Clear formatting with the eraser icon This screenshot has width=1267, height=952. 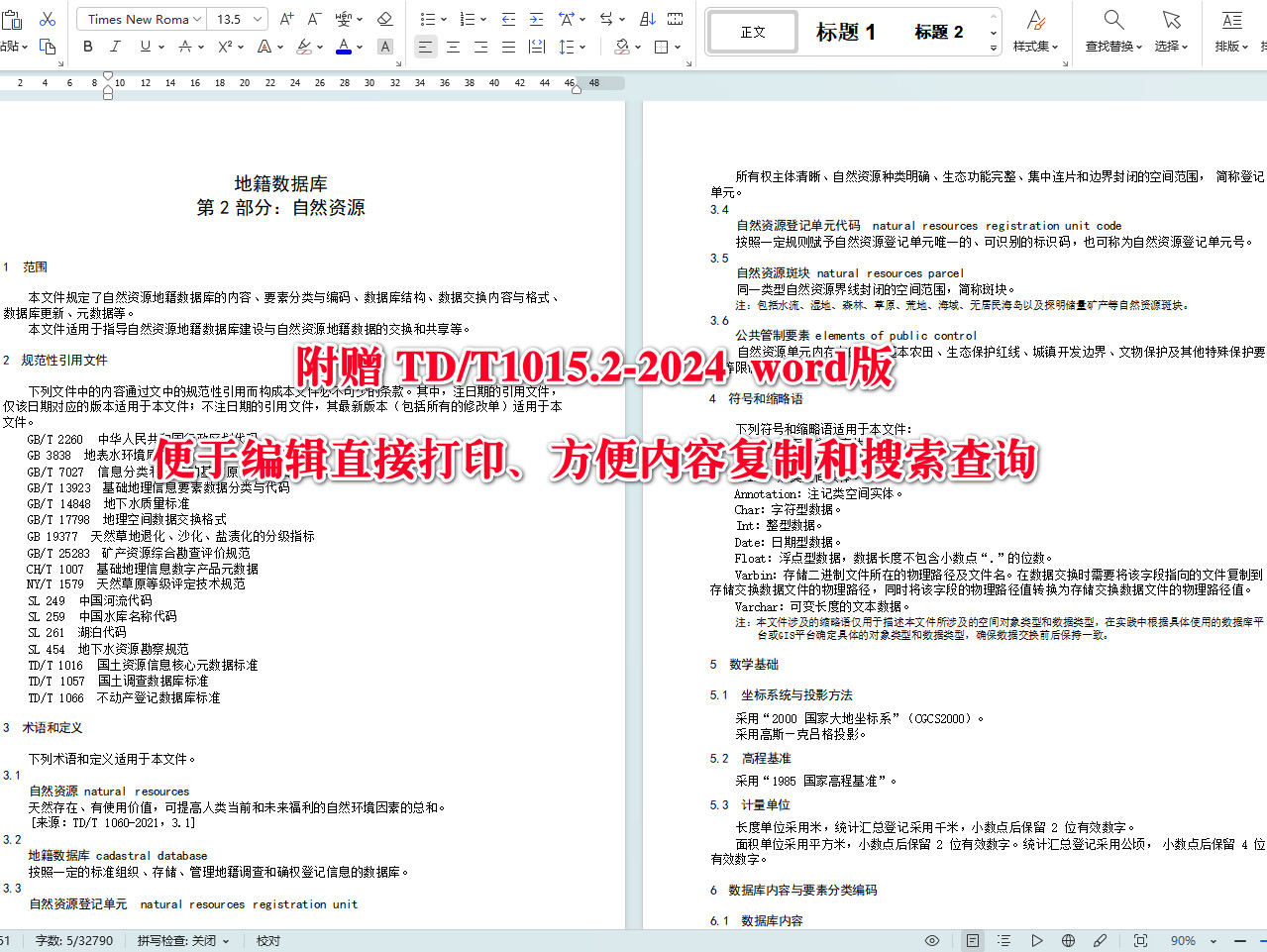pos(385,18)
